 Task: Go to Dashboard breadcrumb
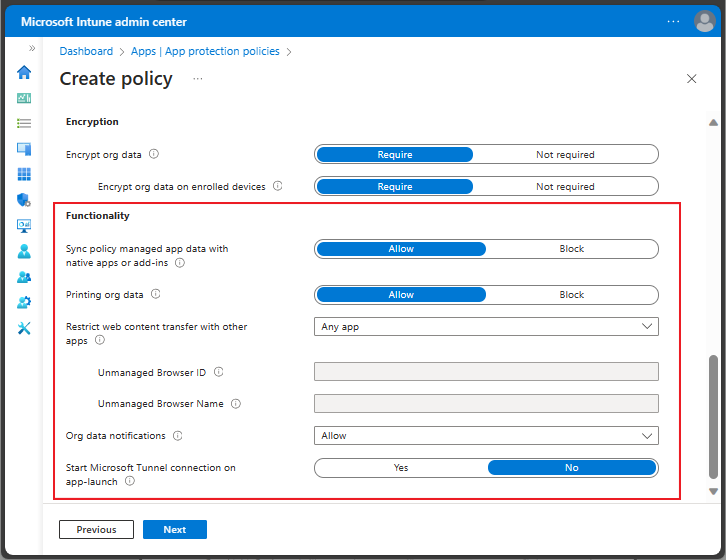coord(86,51)
